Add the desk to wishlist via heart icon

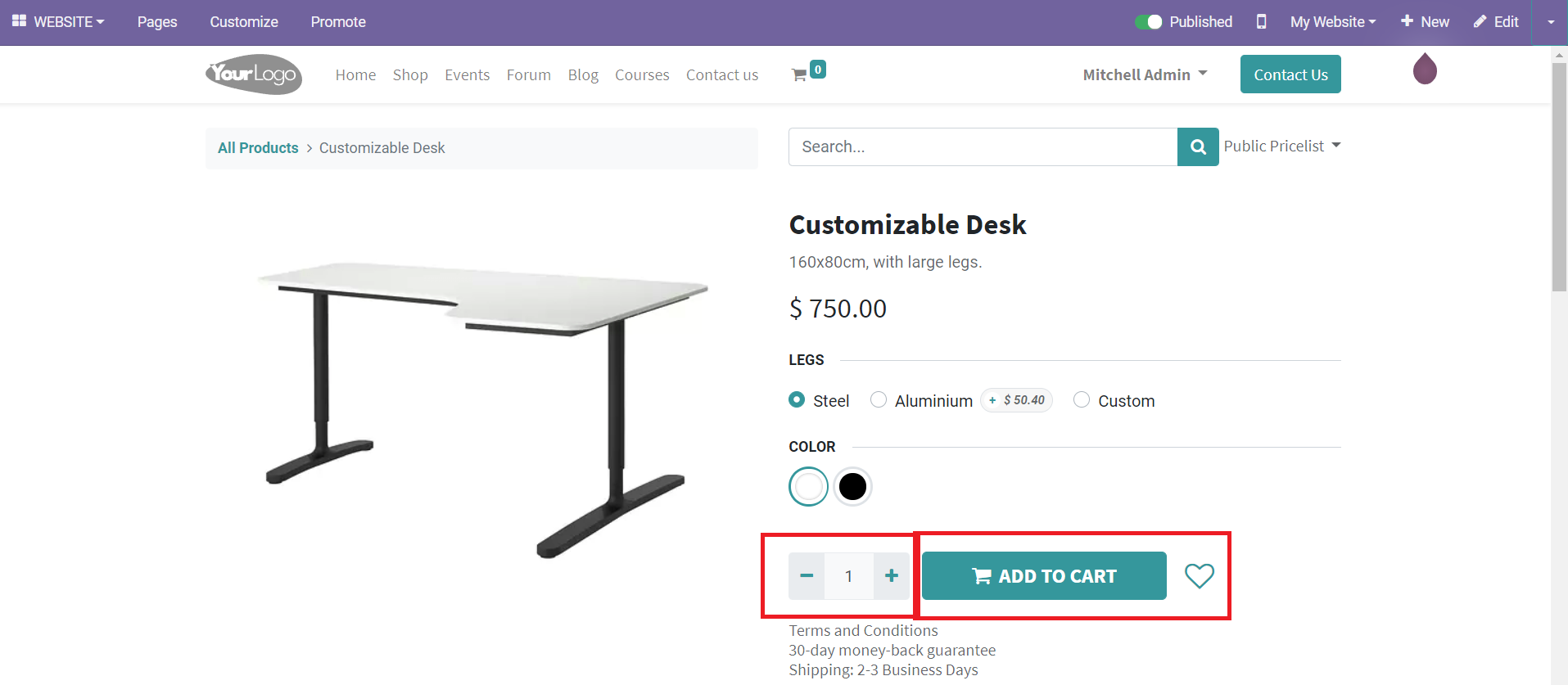(x=1200, y=575)
